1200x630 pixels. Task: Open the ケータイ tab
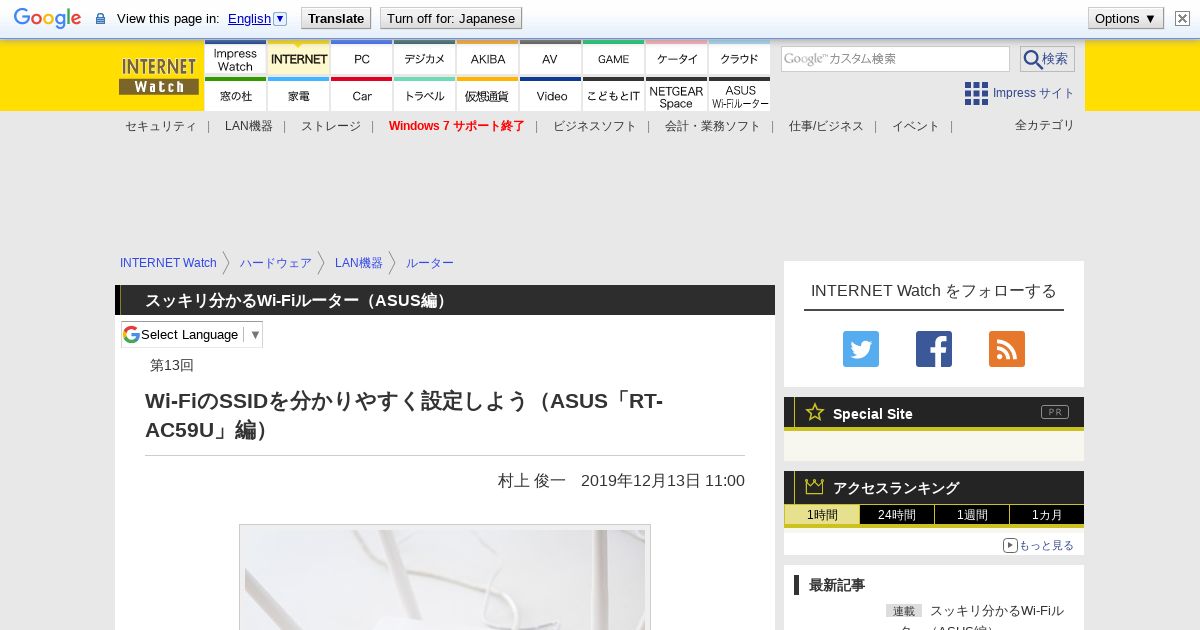[676, 58]
